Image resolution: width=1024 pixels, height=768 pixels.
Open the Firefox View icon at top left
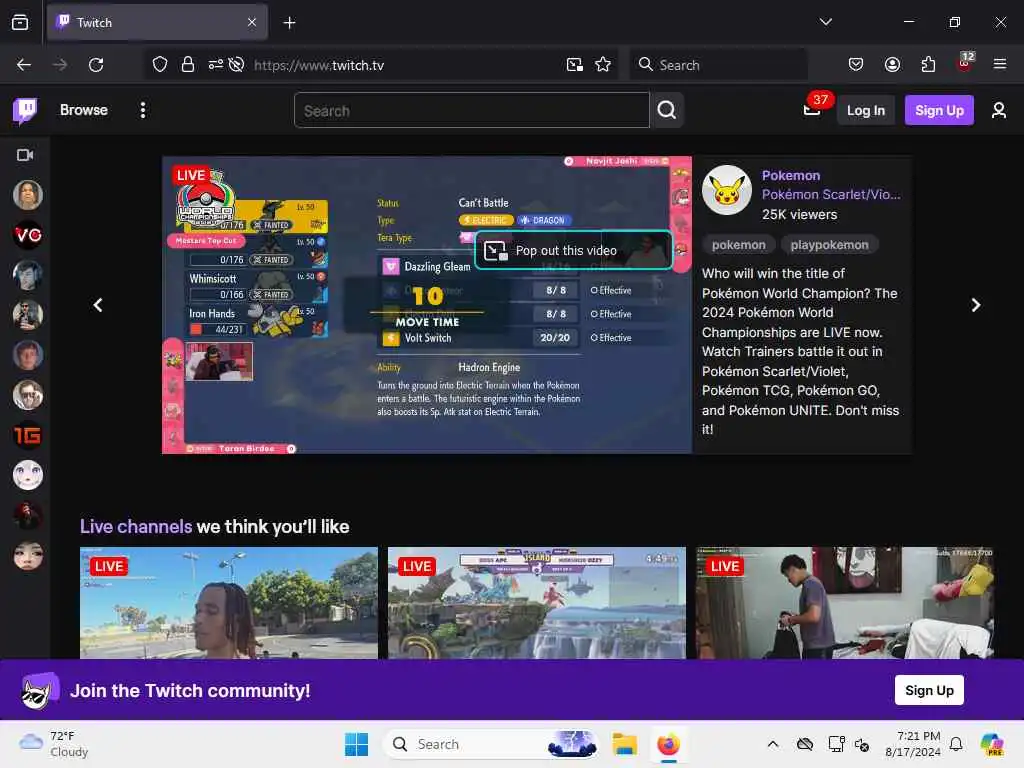tap(20, 22)
